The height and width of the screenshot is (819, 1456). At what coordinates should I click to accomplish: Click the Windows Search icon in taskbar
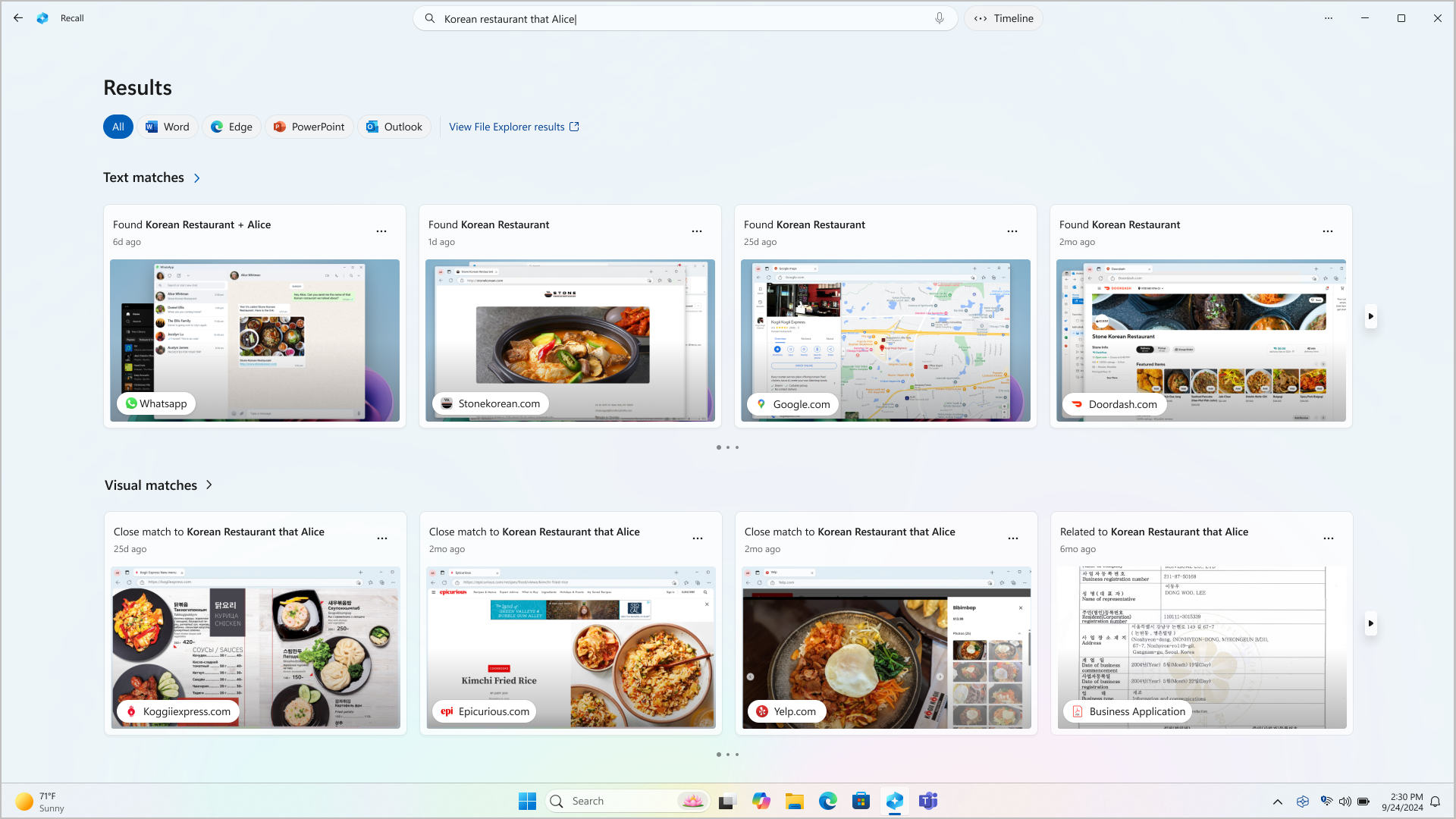coord(558,801)
